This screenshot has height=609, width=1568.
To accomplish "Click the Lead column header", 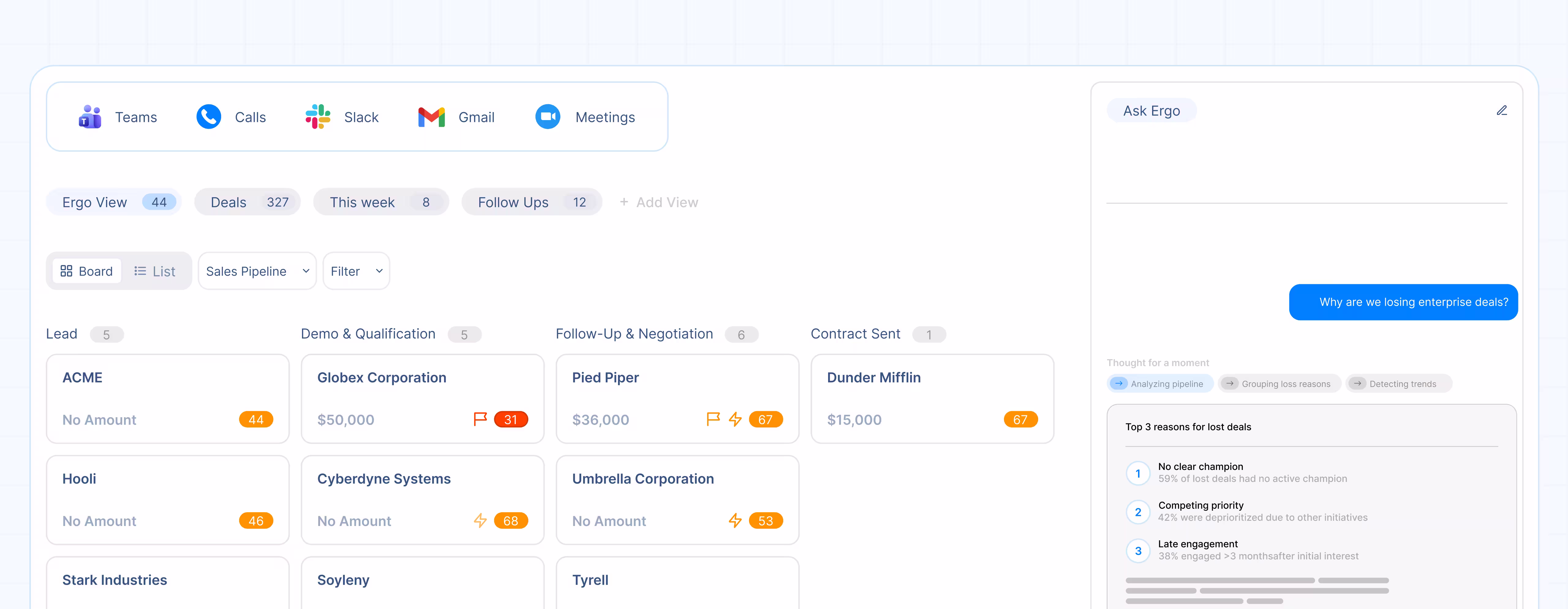I will coord(62,334).
